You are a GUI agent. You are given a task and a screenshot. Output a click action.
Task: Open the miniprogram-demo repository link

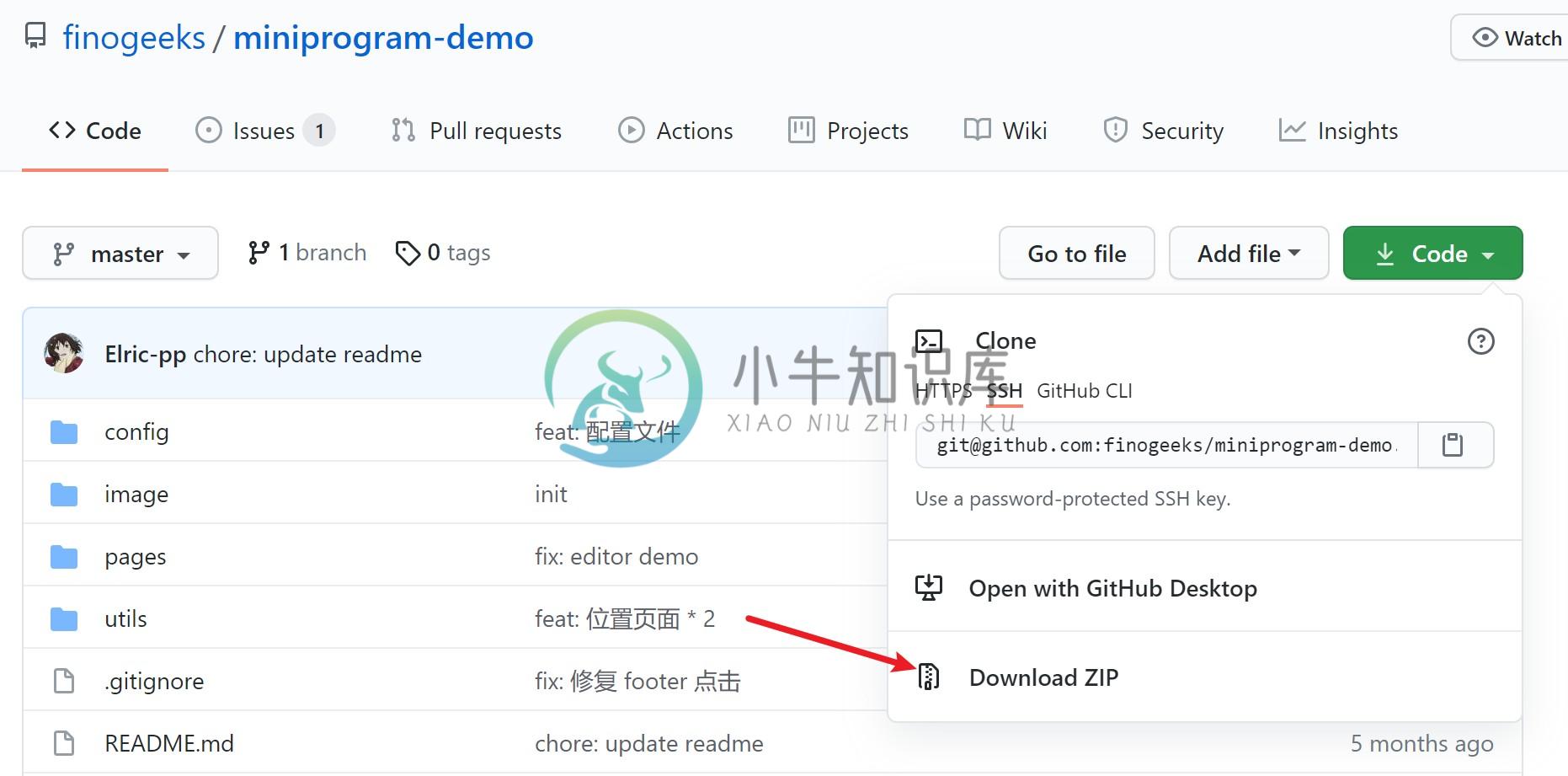click(x=383, y=38)
